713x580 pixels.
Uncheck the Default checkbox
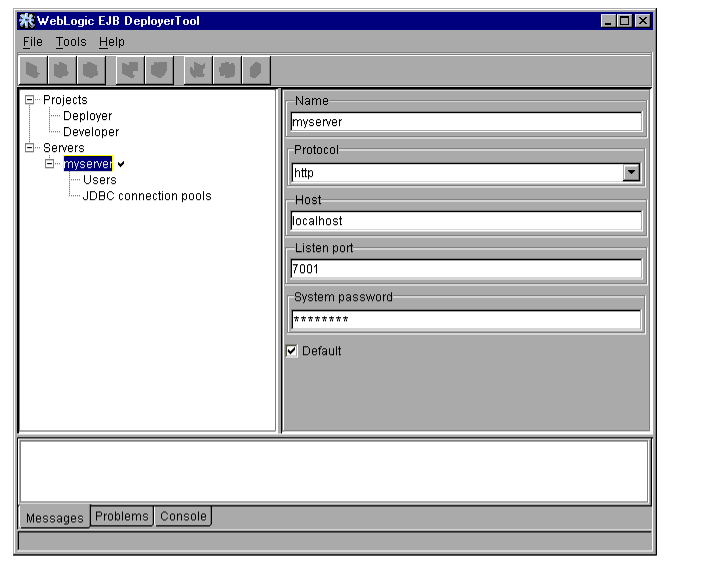point(291,351)
